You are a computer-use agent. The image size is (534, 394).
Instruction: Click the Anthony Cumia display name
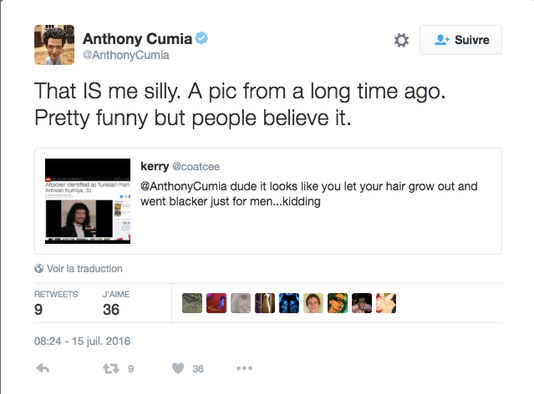[138, 39]
